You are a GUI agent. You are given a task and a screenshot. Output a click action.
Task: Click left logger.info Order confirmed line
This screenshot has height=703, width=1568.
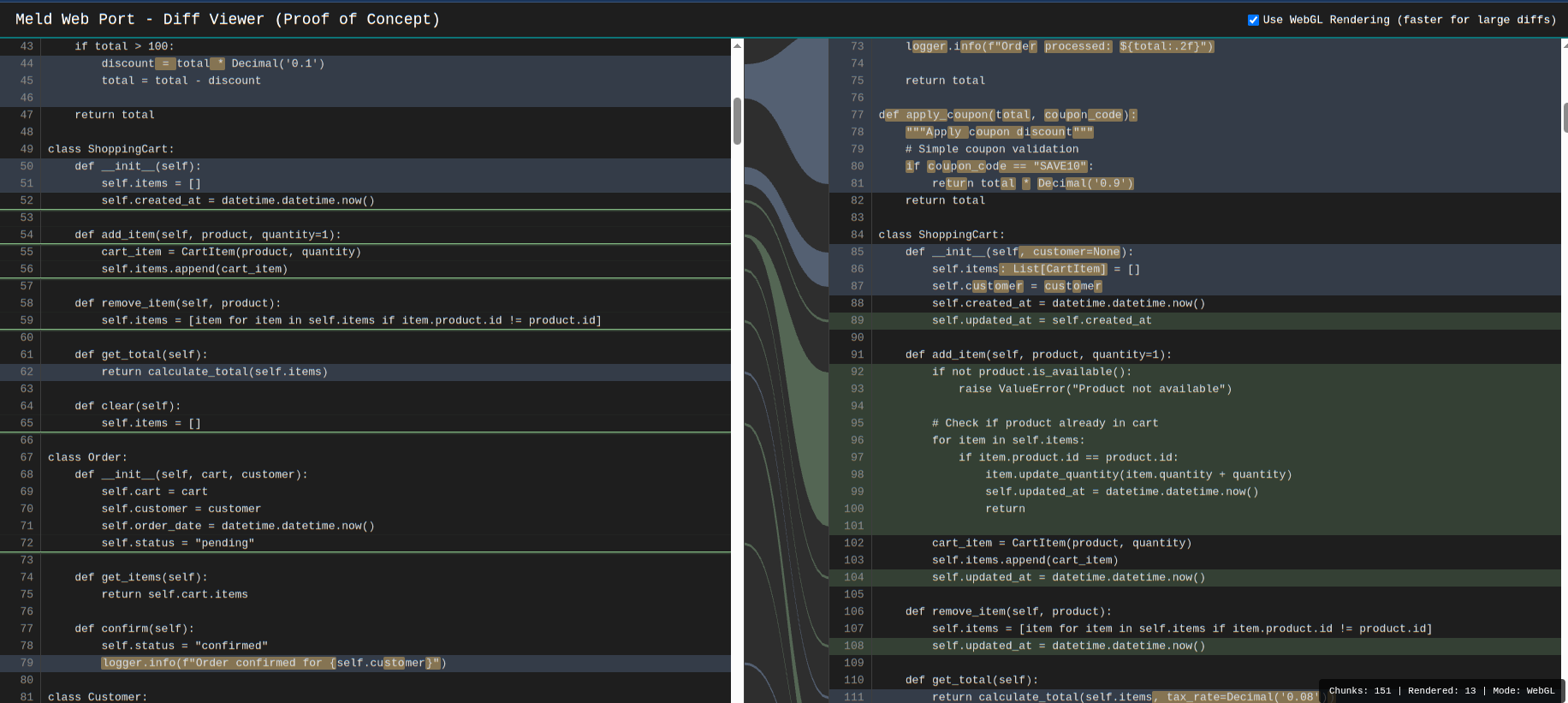pos(274,663)
